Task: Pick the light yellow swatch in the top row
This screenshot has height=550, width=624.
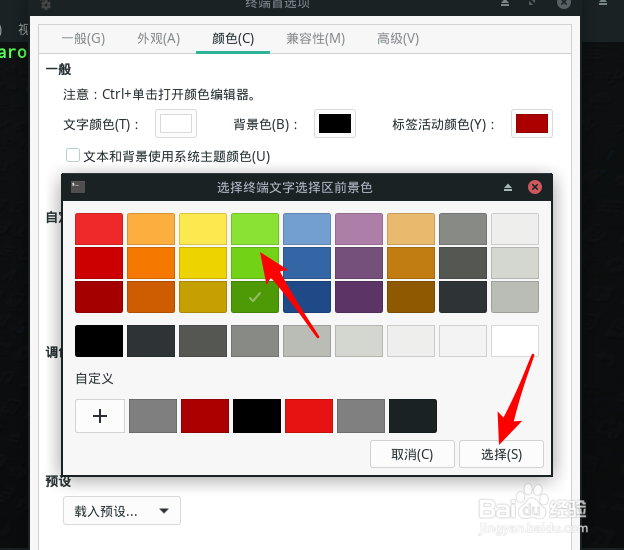Action: [203, 229]
